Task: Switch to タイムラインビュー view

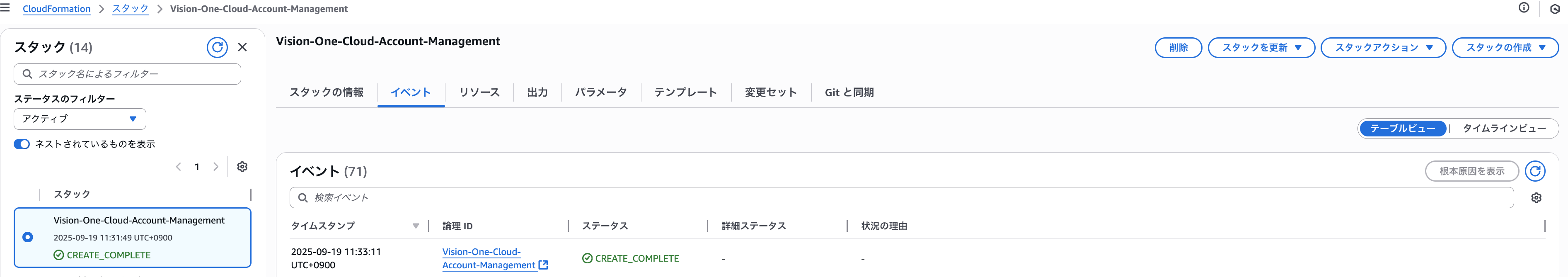Action: pyautogui.click(x=1504, y=129)
